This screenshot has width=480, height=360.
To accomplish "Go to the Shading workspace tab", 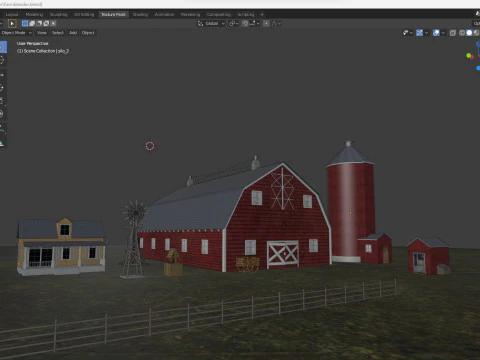I will coord(140,14).
